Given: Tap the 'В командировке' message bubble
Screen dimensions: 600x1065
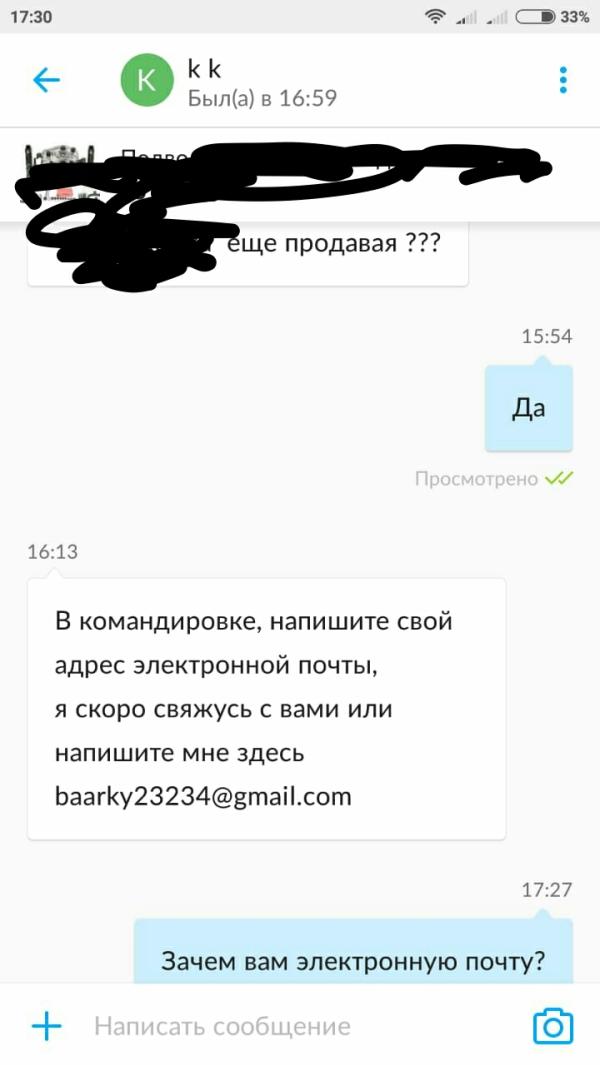Looking at the screenshot, I should (266, 708).
